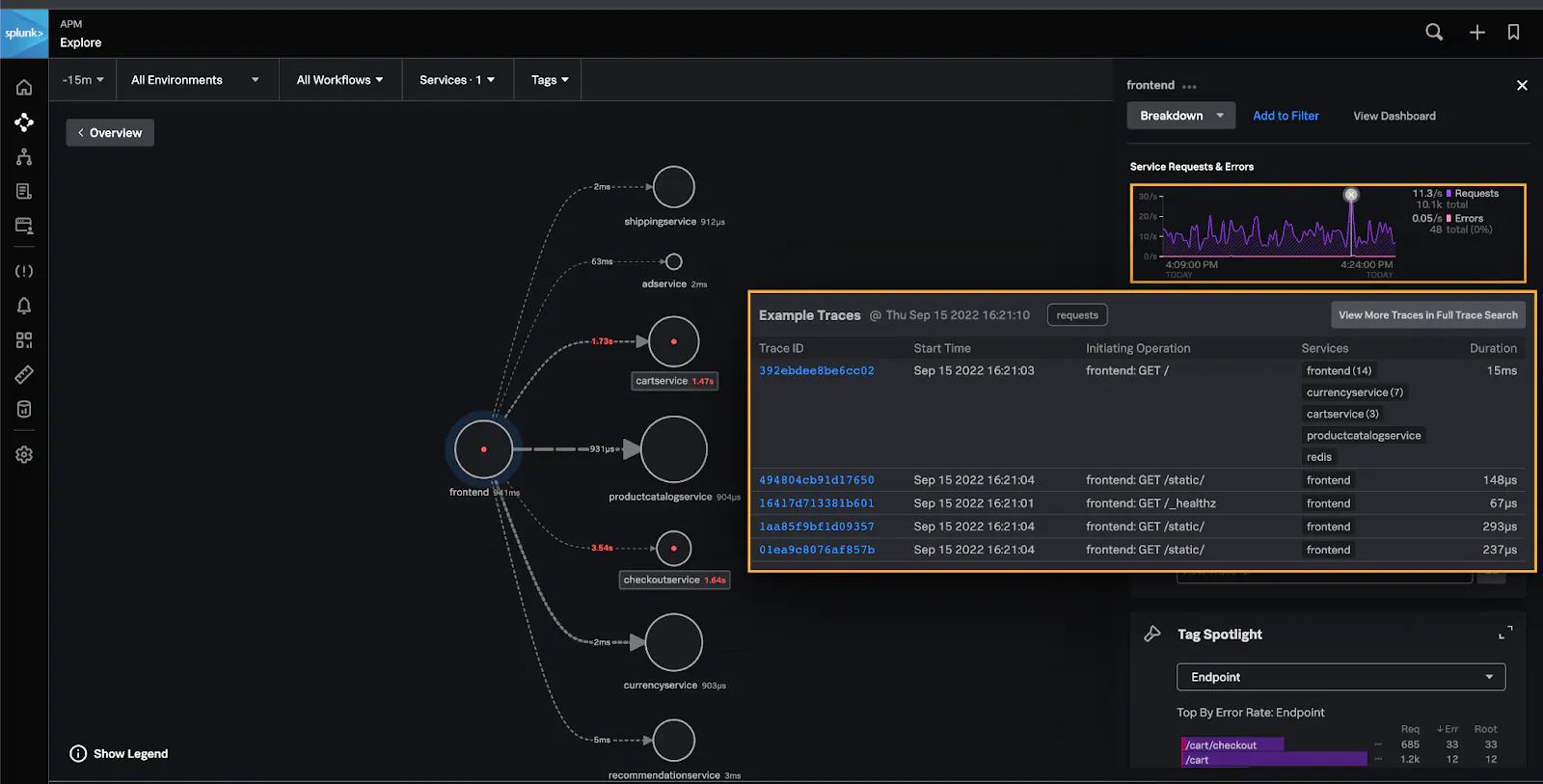This screenshot has height=784, width=1543.
Task: Click the selected time marker on requests chart
Action: tap(1351, 195)
